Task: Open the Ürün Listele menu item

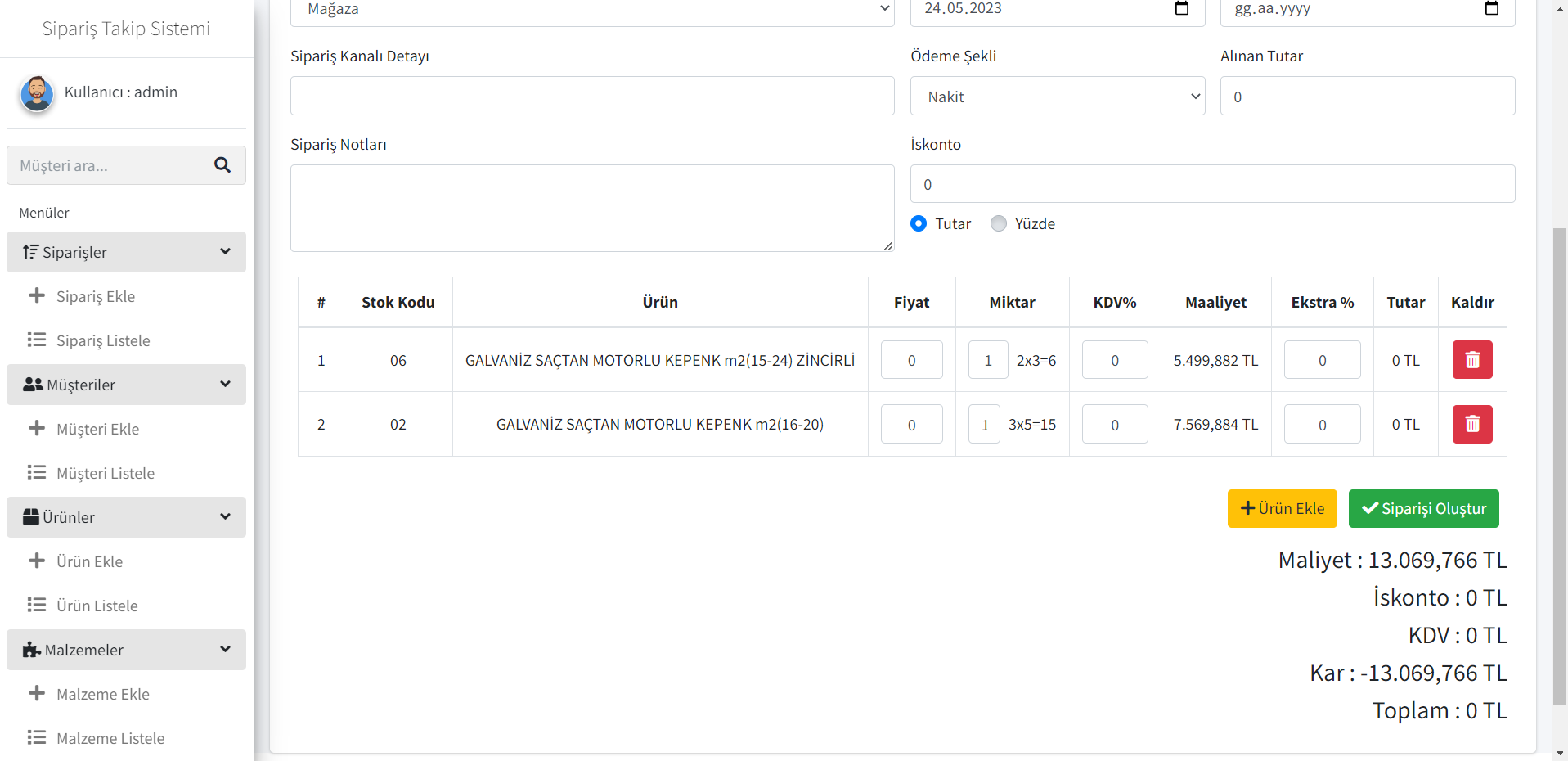Action: 97,606
